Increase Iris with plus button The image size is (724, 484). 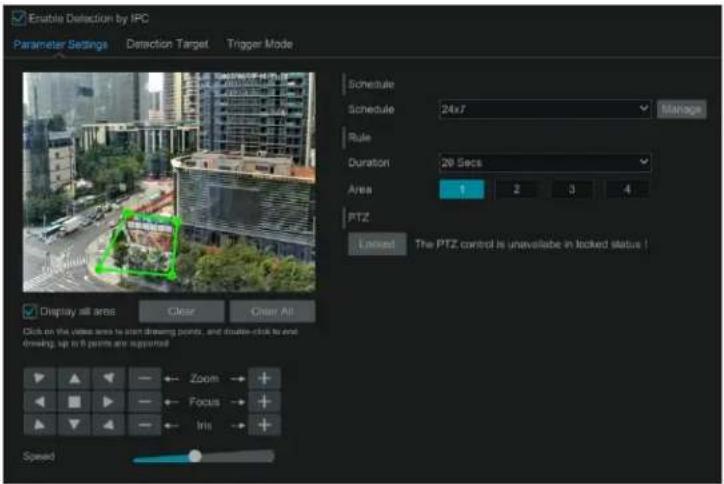click(264, 425)
